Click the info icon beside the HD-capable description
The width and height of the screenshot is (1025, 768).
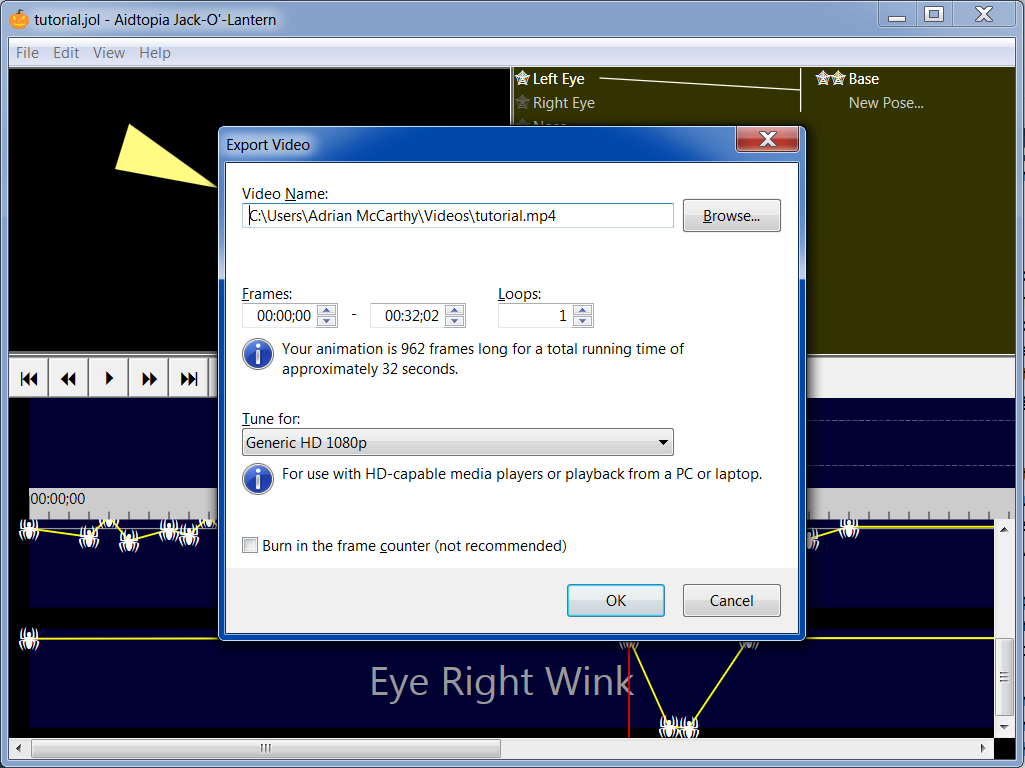click(258, 479)
